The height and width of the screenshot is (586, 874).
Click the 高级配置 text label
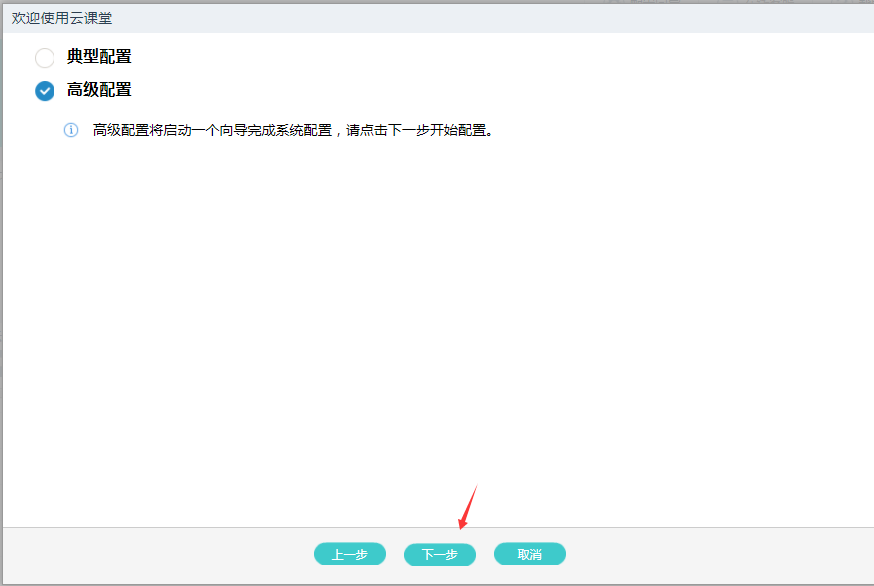click(99, 90)
